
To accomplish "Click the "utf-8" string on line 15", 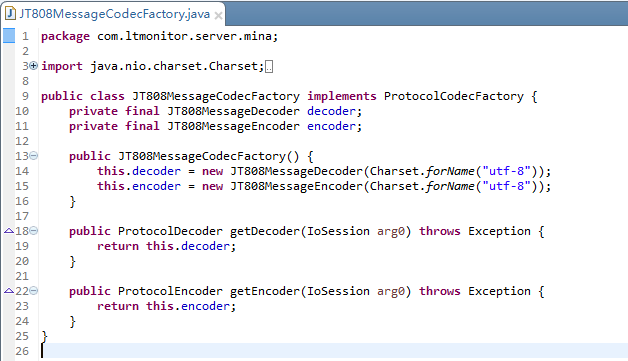I will coord(506,186).
